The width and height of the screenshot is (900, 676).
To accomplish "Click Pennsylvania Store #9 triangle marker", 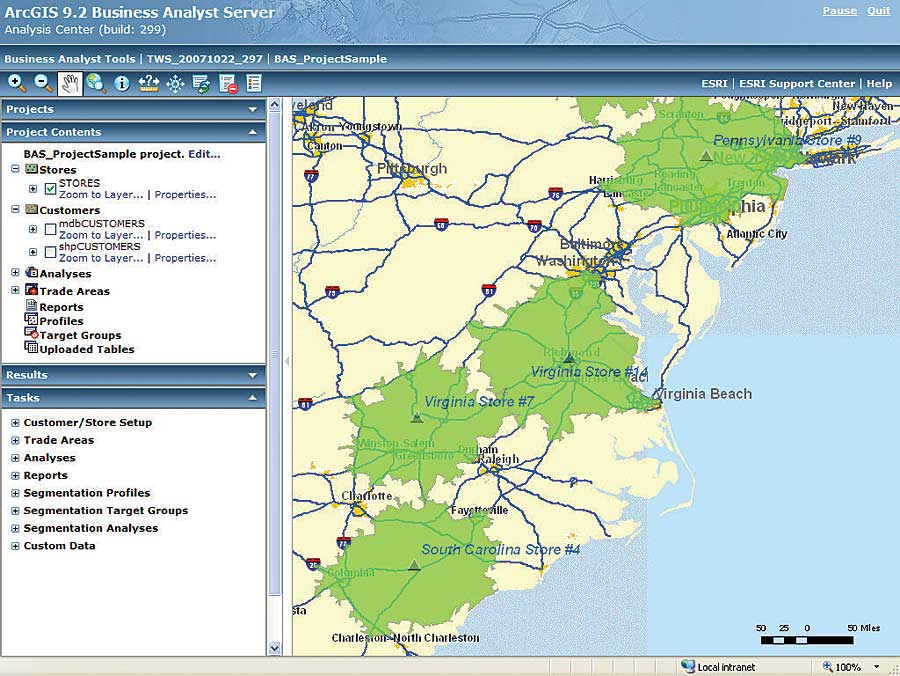I will [707, 156].
